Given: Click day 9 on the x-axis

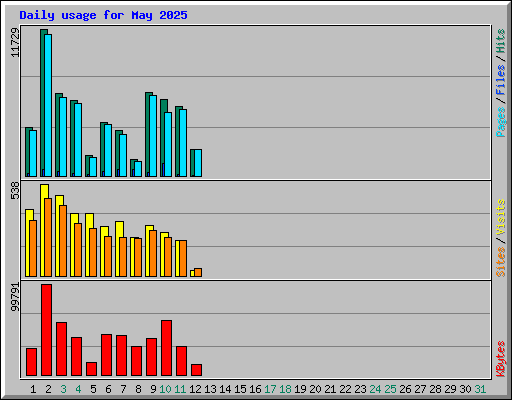Looking at the screenshot, I should [153, 389].
